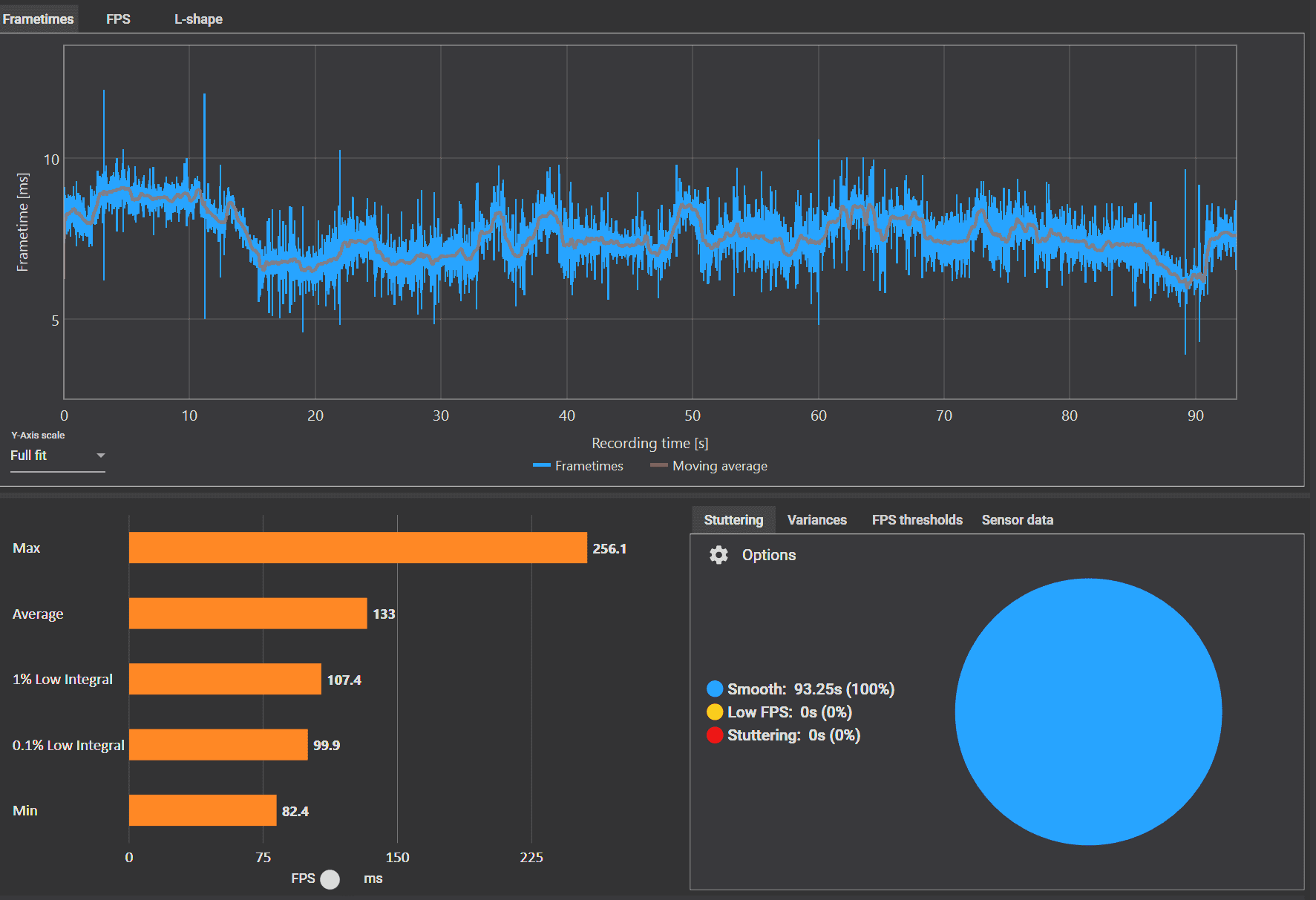1316x900 pixels.
Task: Click the 1% Low Integral bar
Action: (225, 679)
